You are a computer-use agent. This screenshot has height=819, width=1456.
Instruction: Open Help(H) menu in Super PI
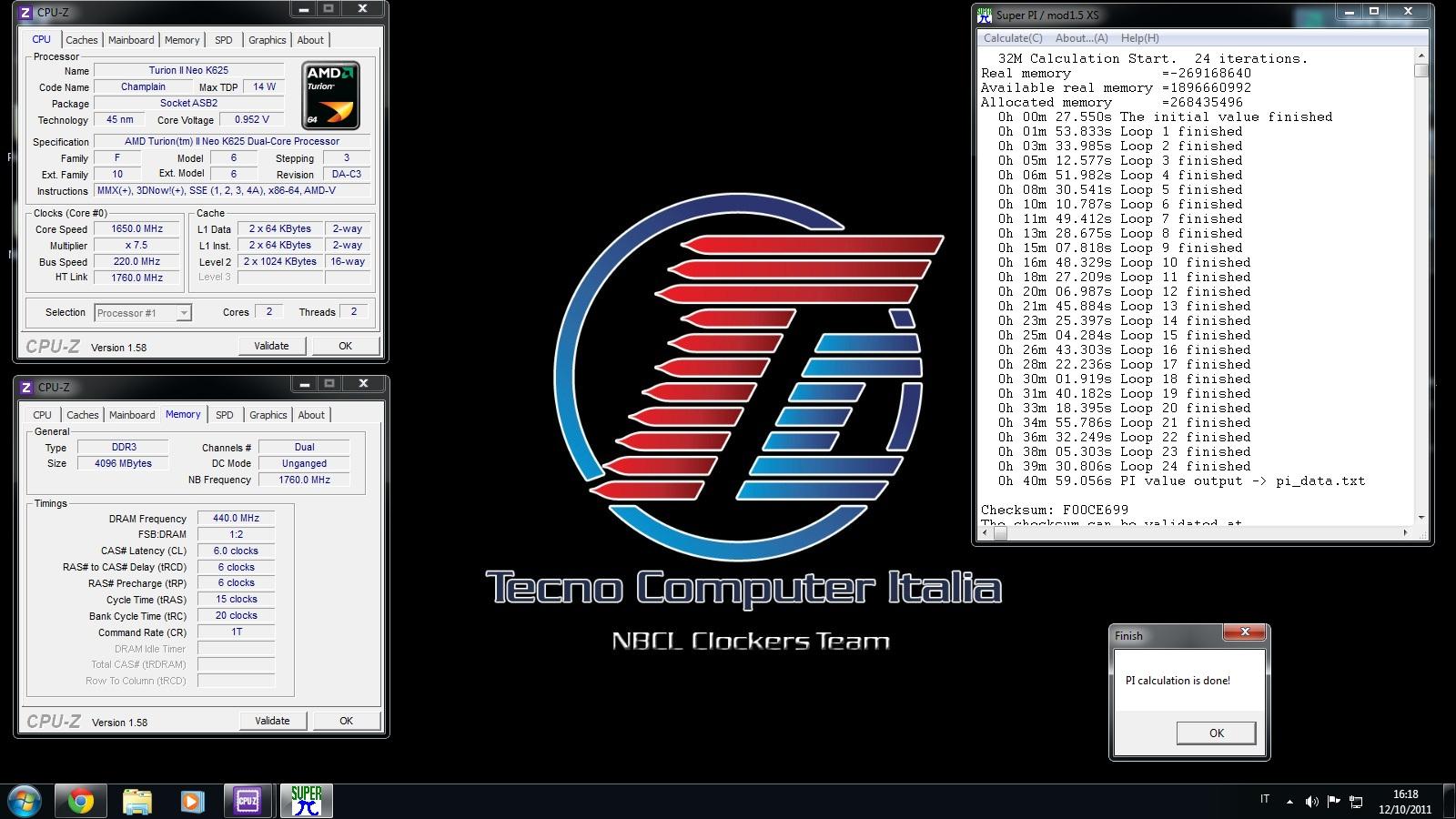(1139, 38)
